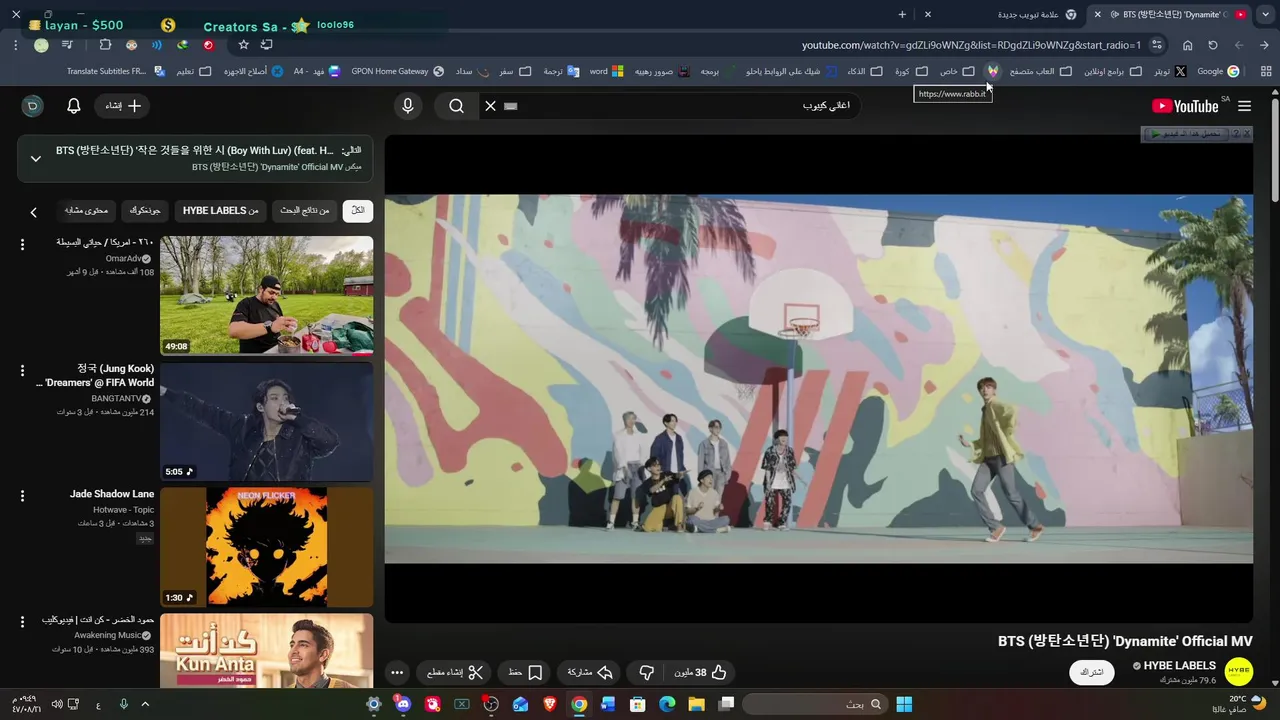The image size is (1280, 720).
Task: Go back with the browser back arrow
Action: pyautogui.click(x=1265, y=45)
